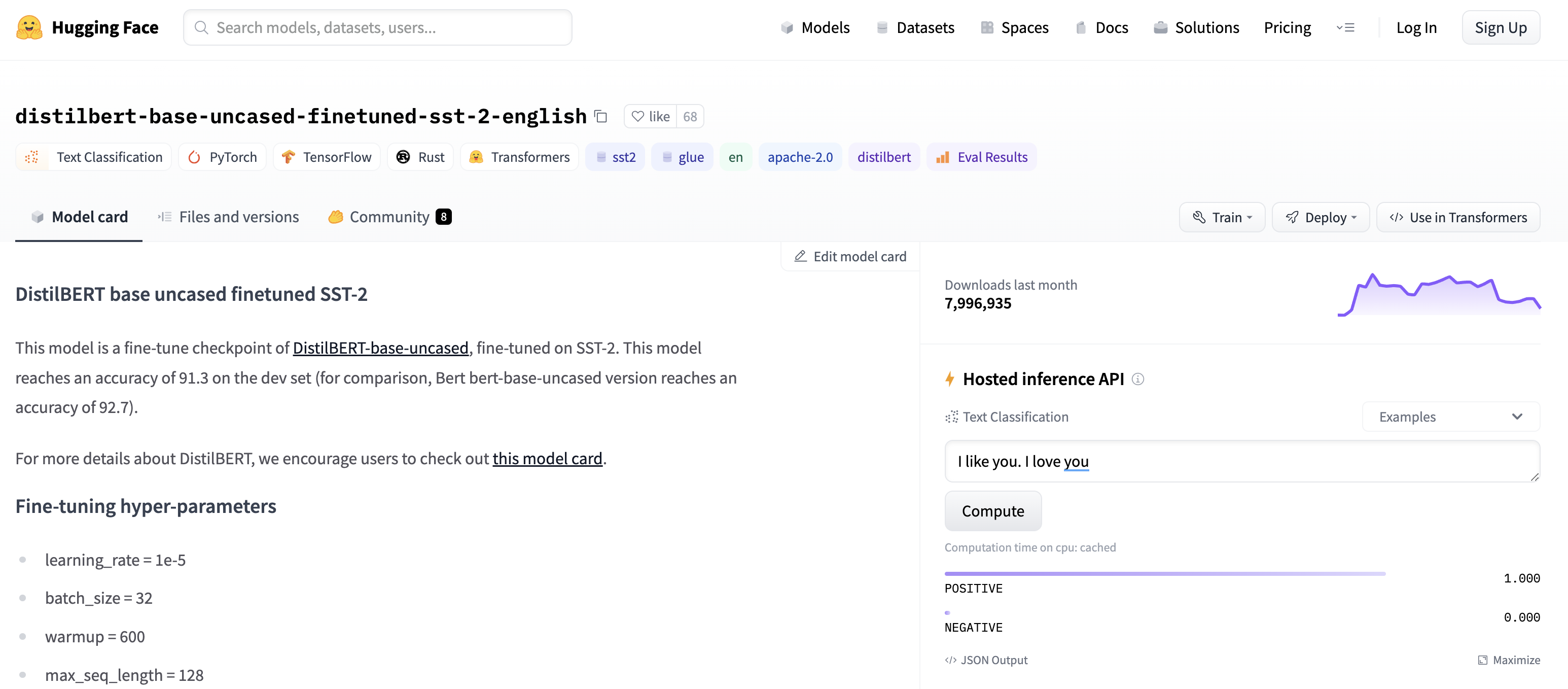The image size is (1568, 689).
Task: Follow the this model card link
Action: pos(547,458)
